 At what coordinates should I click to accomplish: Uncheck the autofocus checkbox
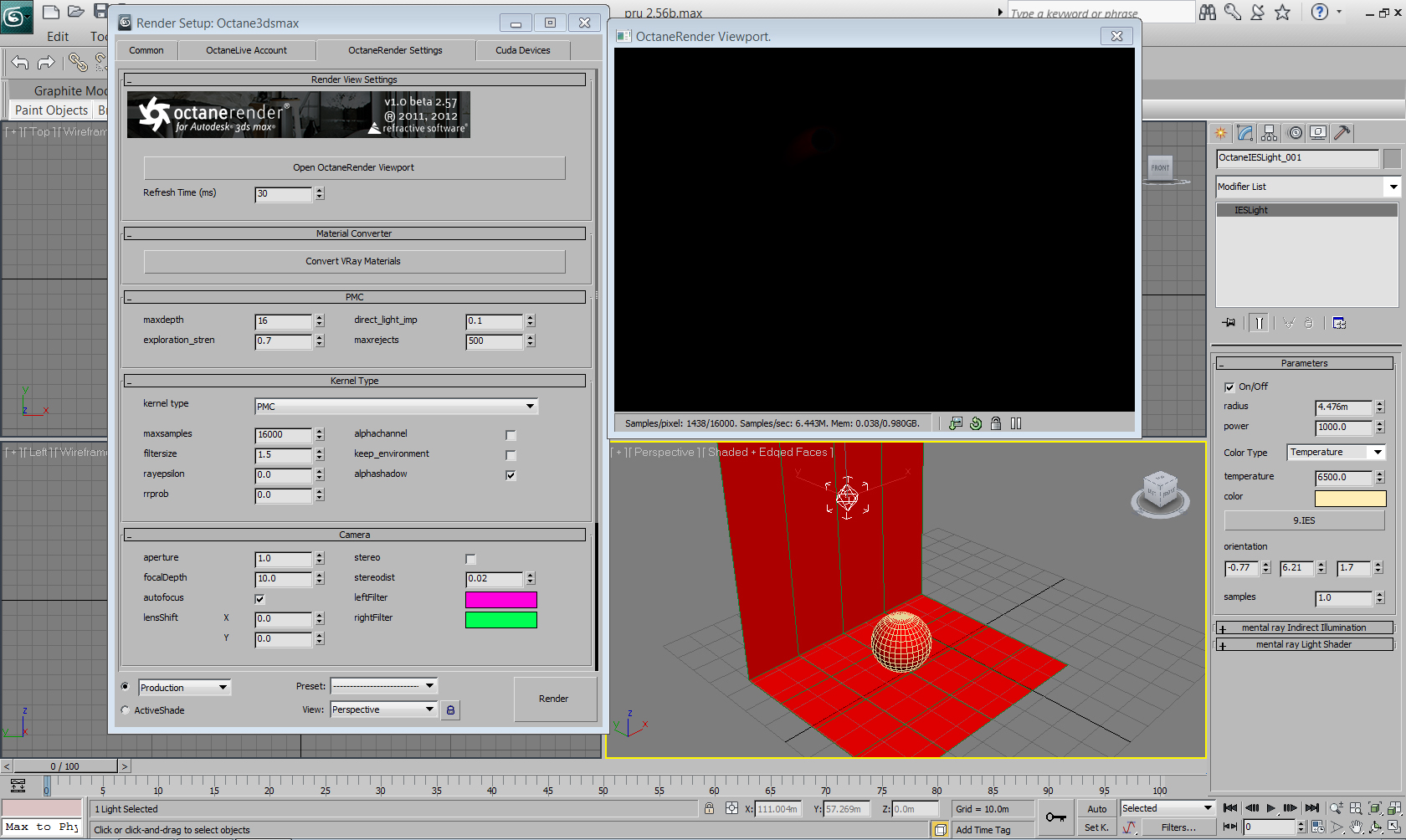[259, 599]
